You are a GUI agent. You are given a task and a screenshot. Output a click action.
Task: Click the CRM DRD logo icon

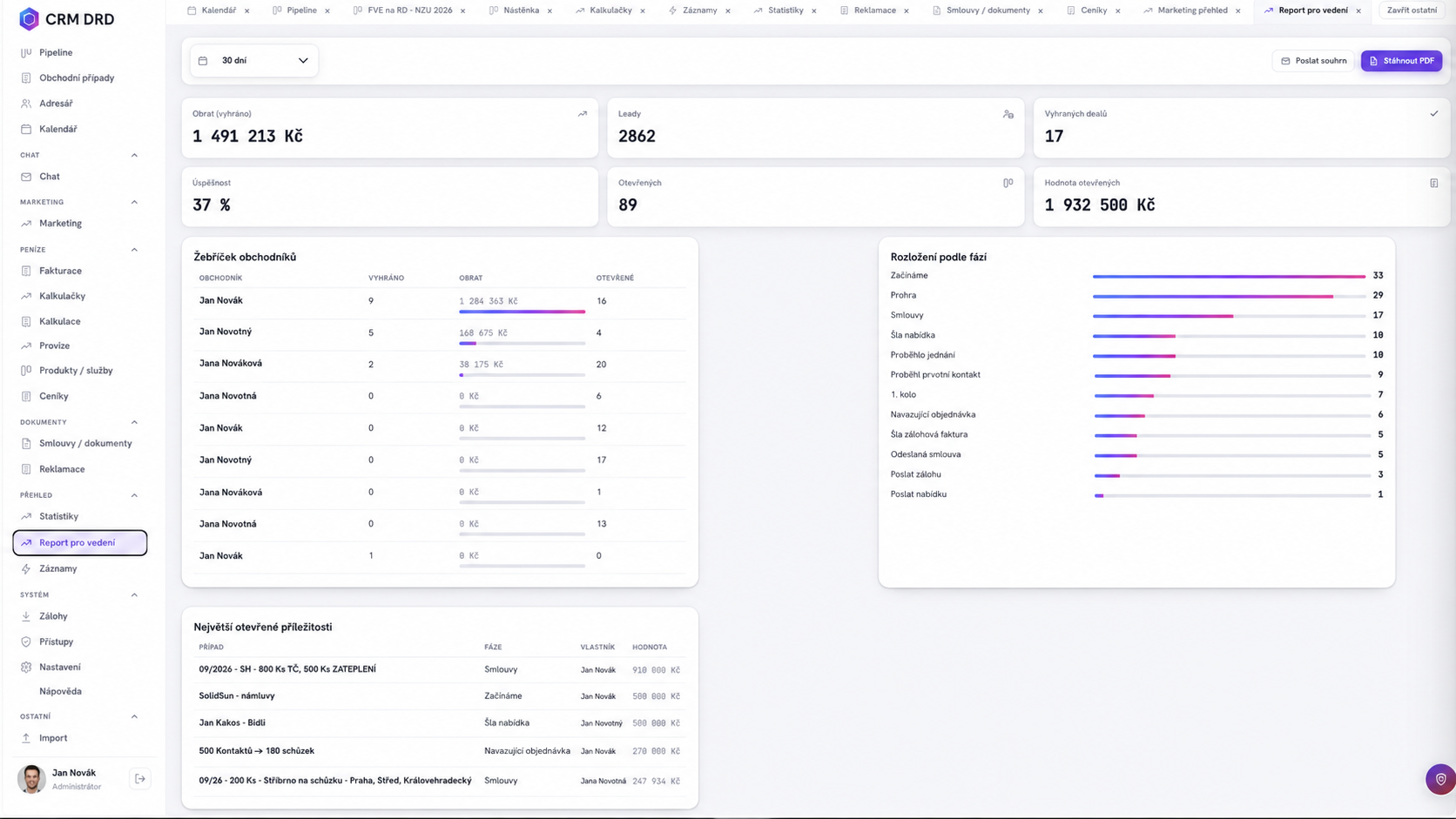(29, 18)
